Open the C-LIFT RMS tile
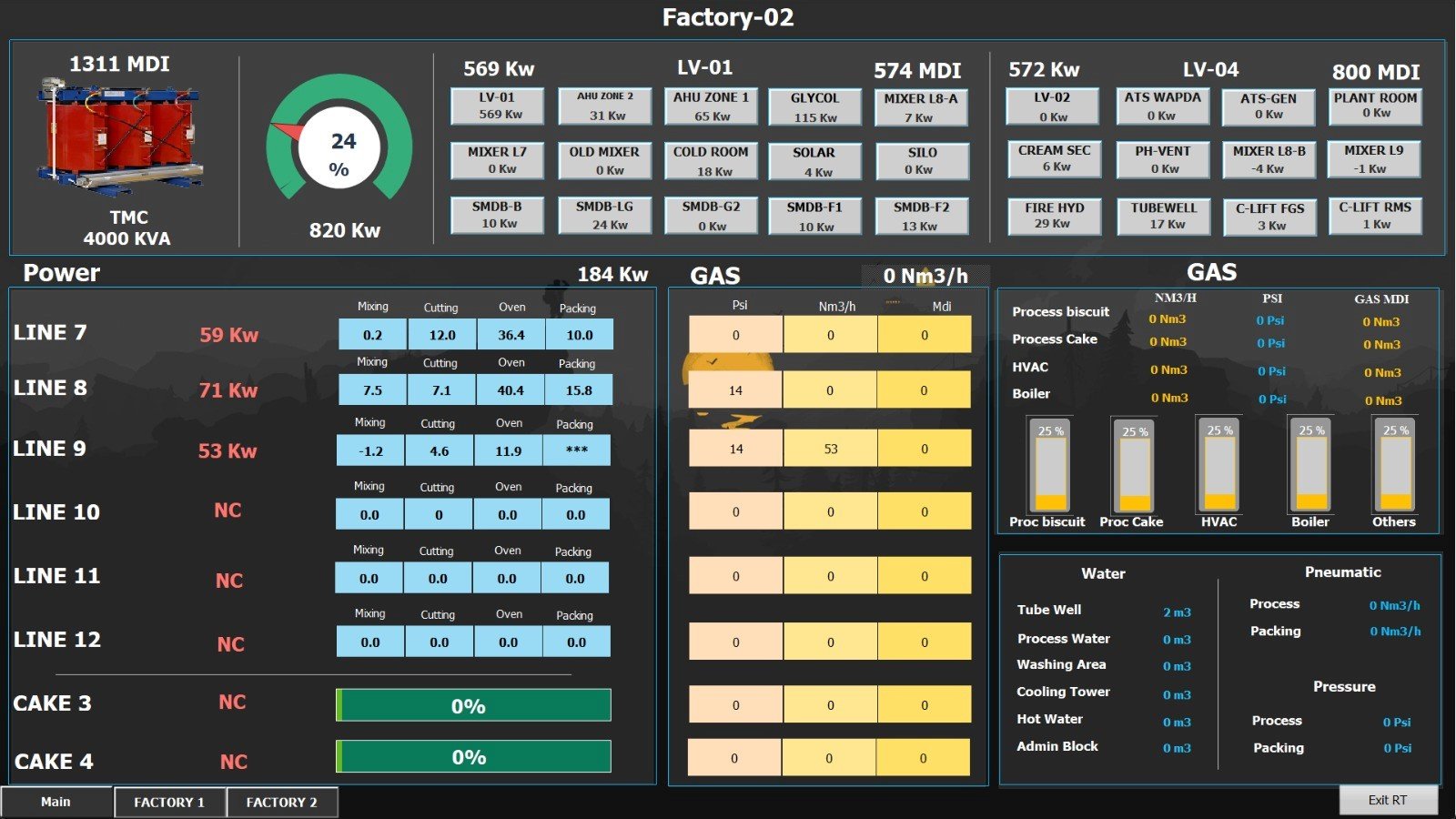The image size is (1456, 819). (x=1375, y=216)
